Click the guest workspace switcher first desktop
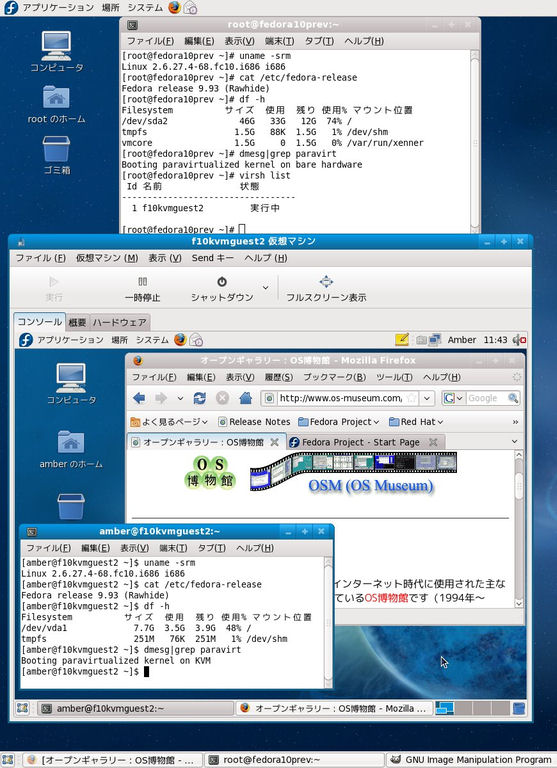This screenshot has width=557, height=768. pyautogui.click(x=444, y=708)
